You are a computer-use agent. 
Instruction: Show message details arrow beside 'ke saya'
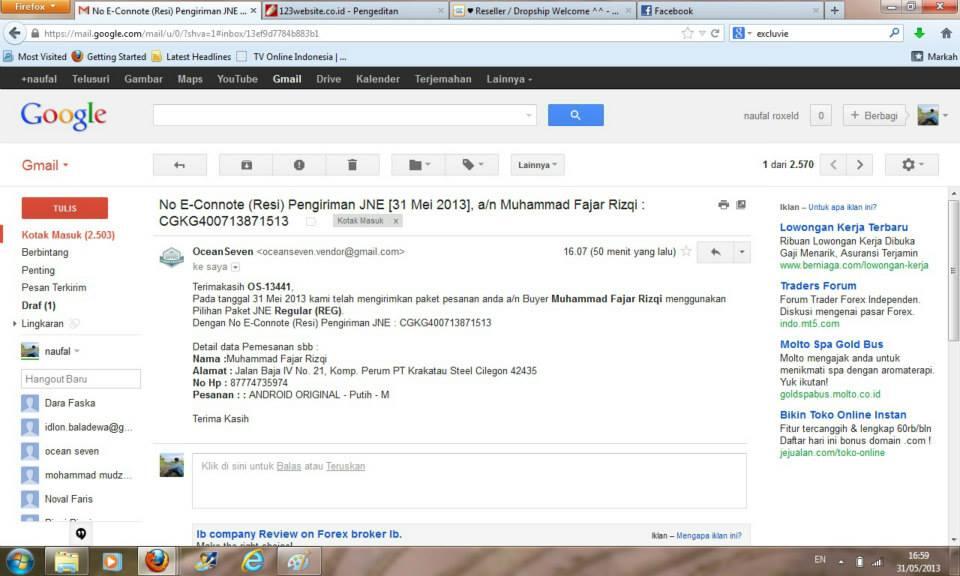click(236, 267)
